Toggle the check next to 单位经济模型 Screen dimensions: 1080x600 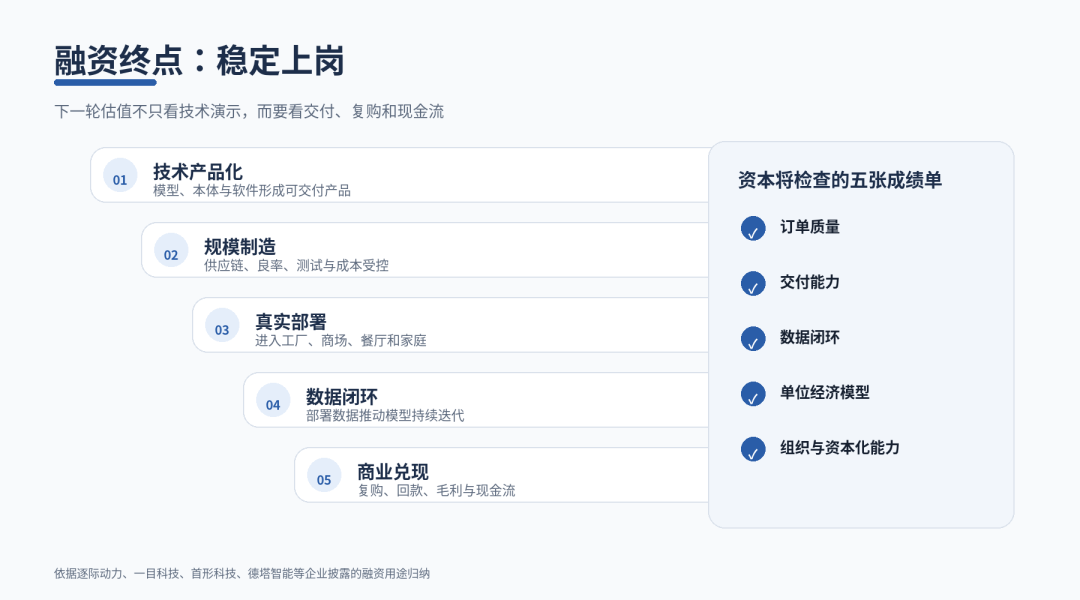[753, 393]
